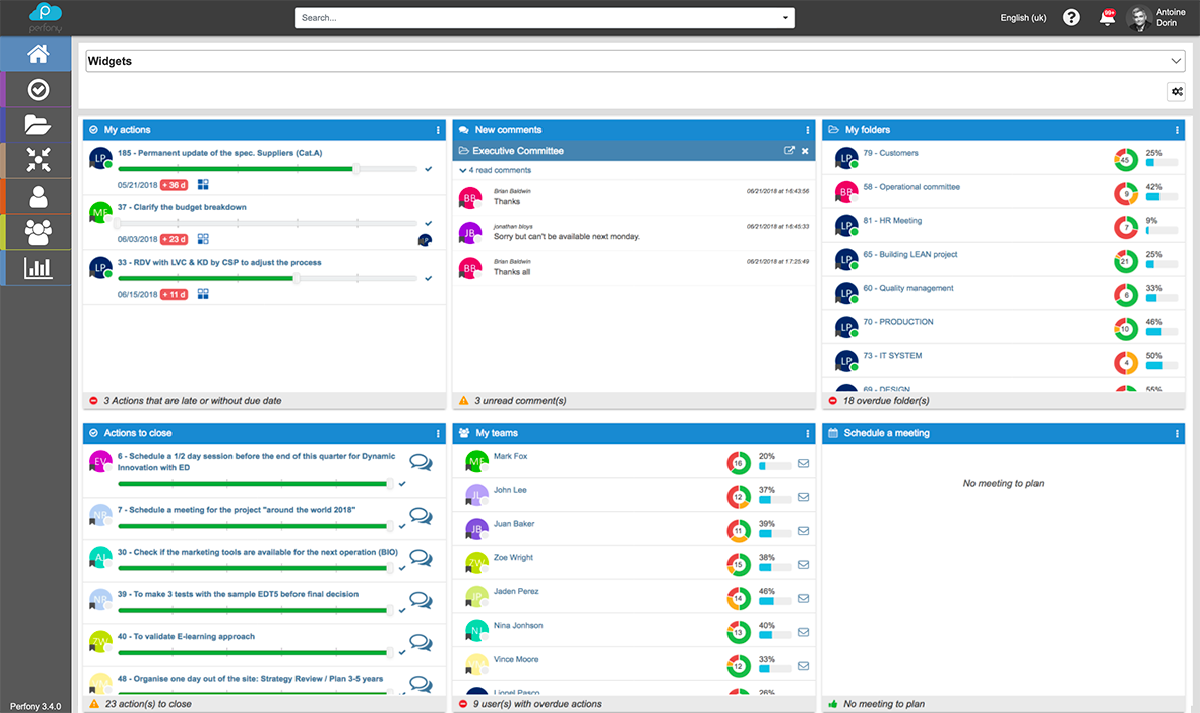1200x713 pixels.
Task: Expand the Widgets dropdown
Action: 1176,61
